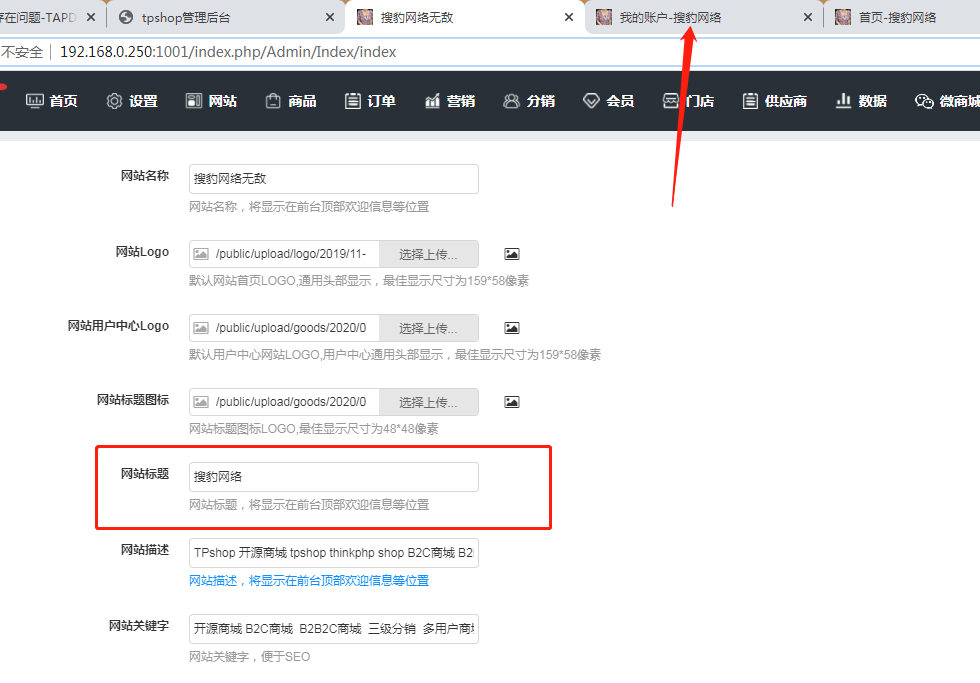Preview the 网站标题图标 image icon
This screenshot has height=683, width=980.
coord(512,402)
